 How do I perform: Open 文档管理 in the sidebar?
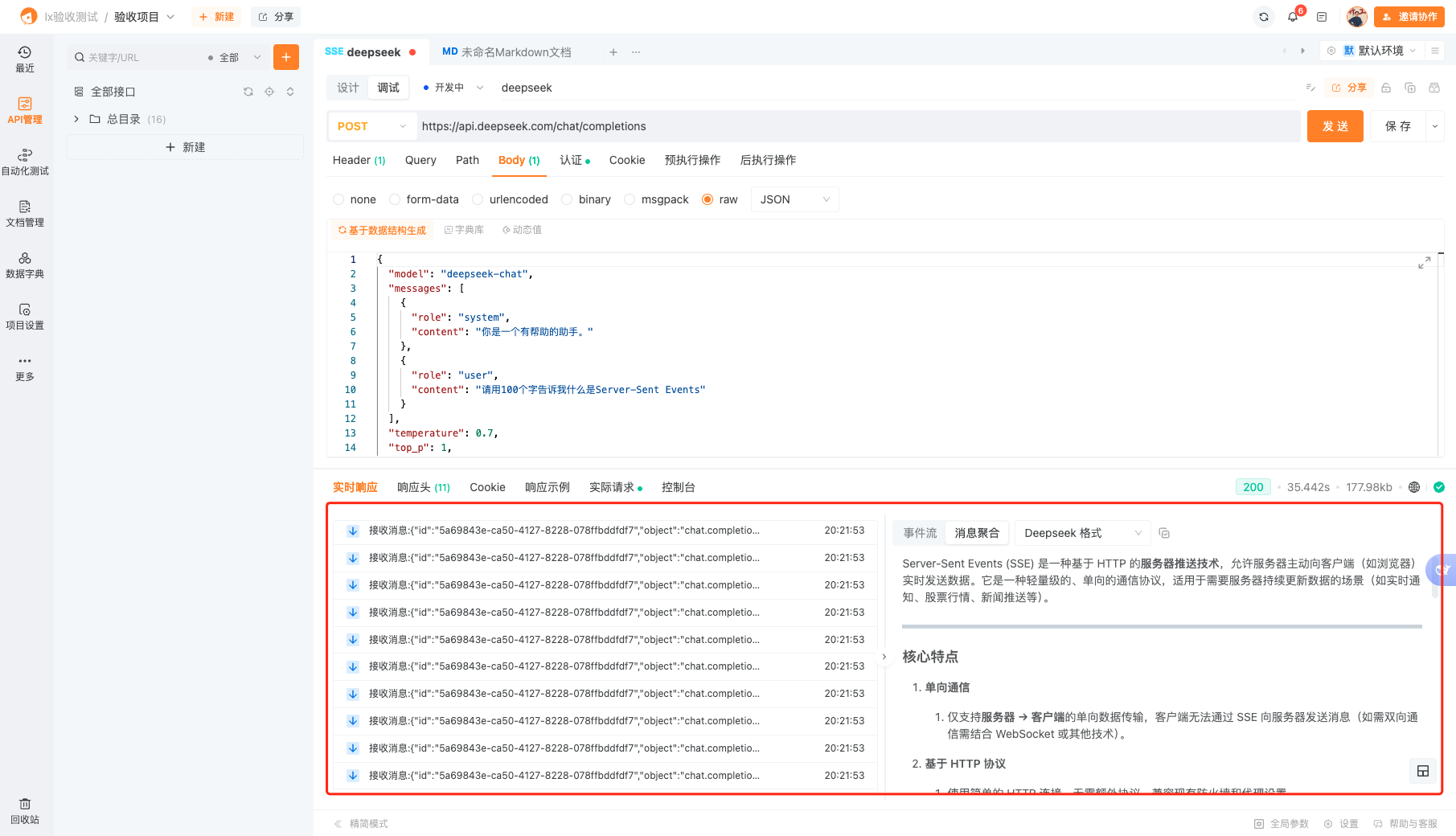25,214
